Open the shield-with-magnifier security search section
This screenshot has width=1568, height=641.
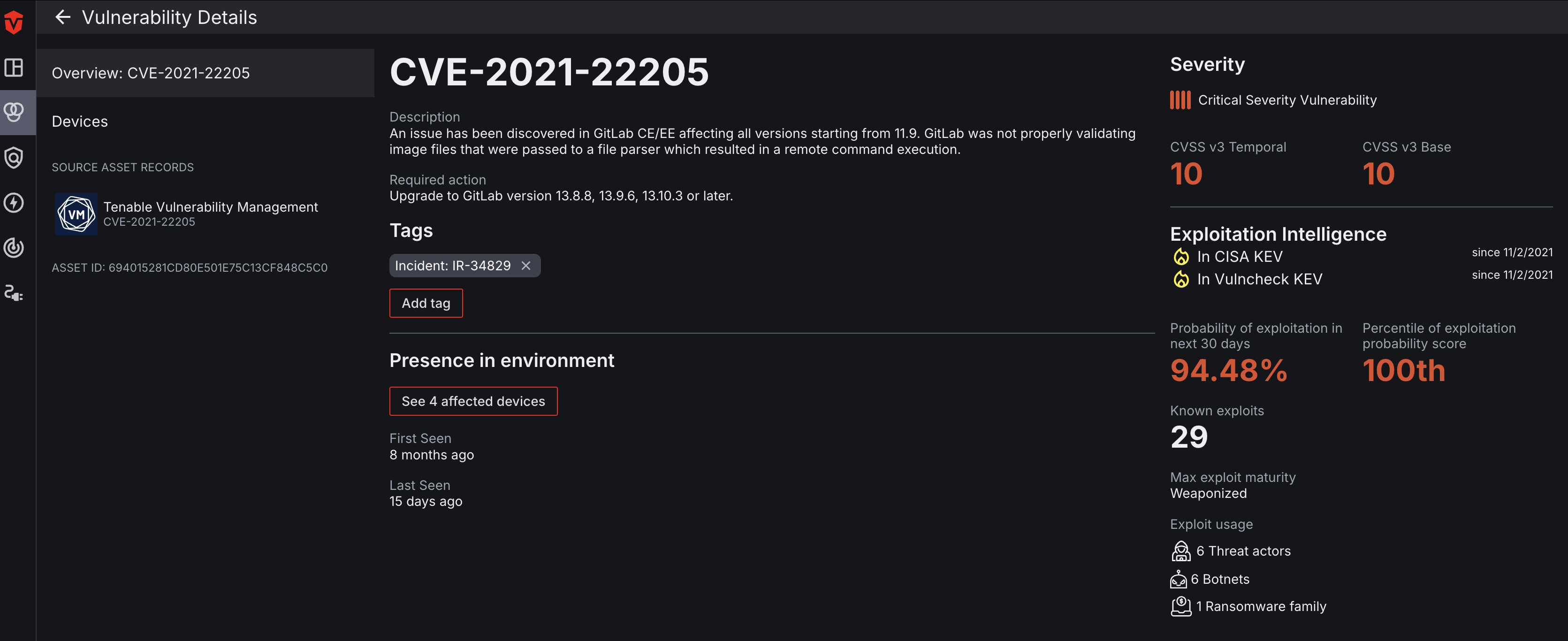coord(14,158)
